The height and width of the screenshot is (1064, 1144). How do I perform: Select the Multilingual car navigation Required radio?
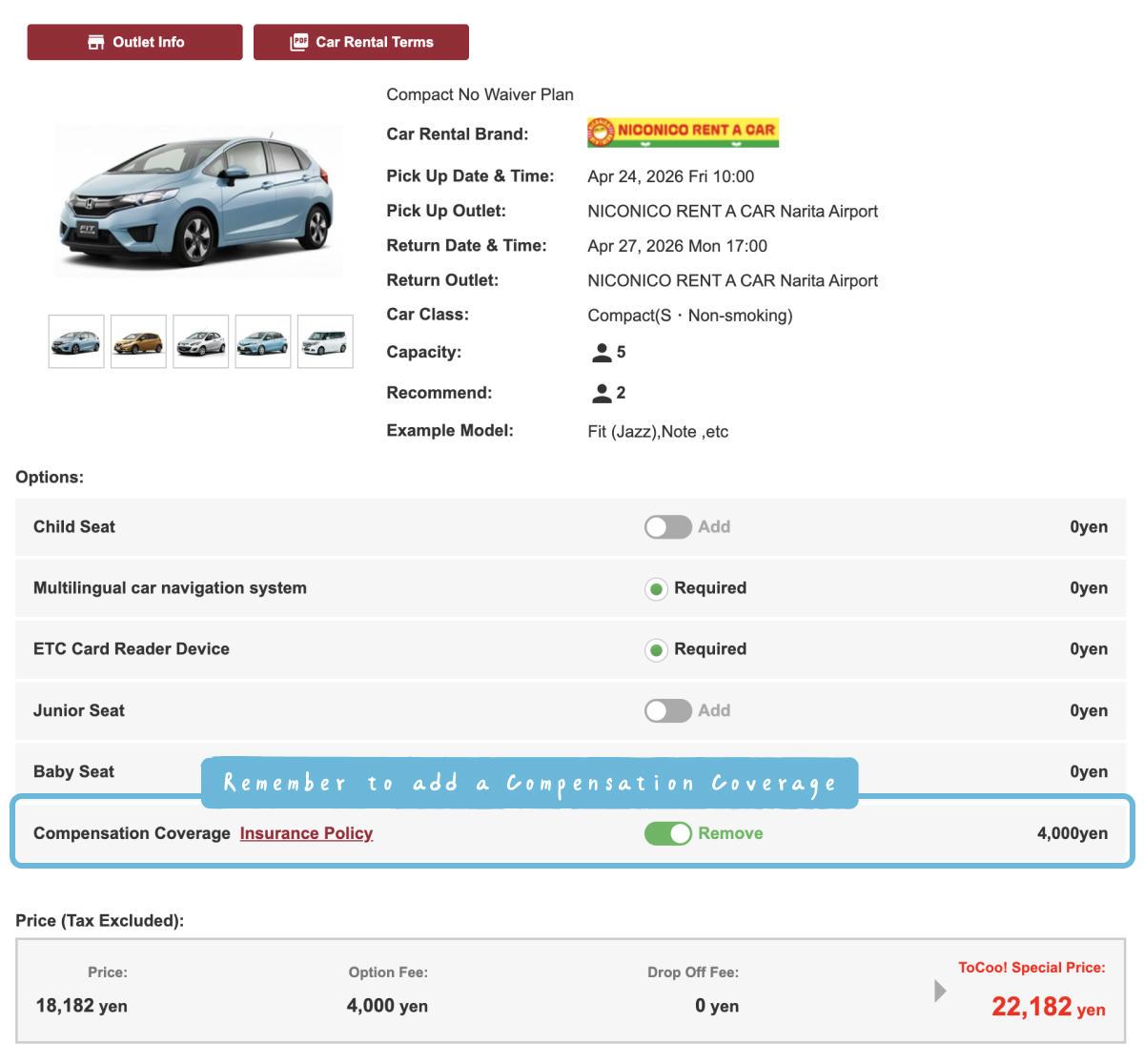pyautogui.click(x=656, y=589)
